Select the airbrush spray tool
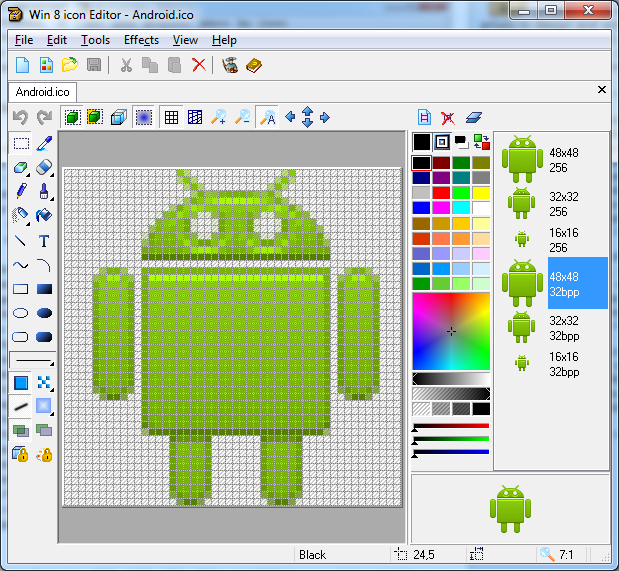 (x=20, y=216)
